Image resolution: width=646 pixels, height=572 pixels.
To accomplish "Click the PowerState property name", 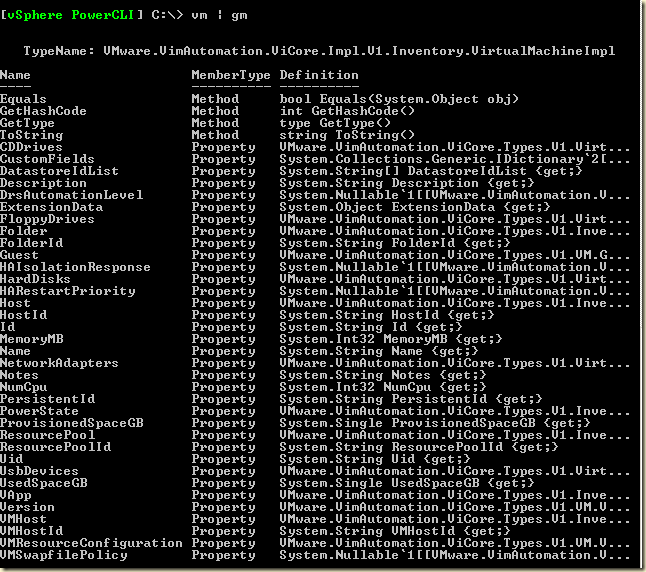I will [x=40, y=411].
